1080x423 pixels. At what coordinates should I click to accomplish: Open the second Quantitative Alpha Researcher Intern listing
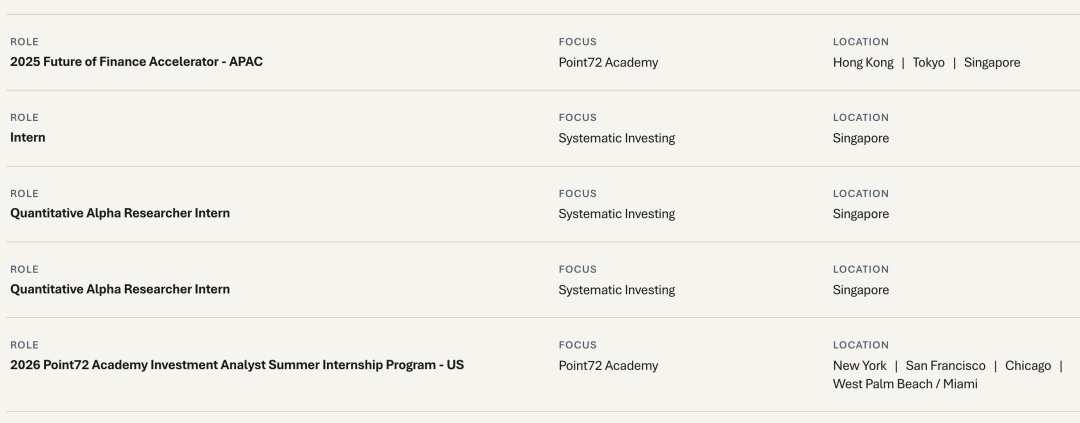120,289
